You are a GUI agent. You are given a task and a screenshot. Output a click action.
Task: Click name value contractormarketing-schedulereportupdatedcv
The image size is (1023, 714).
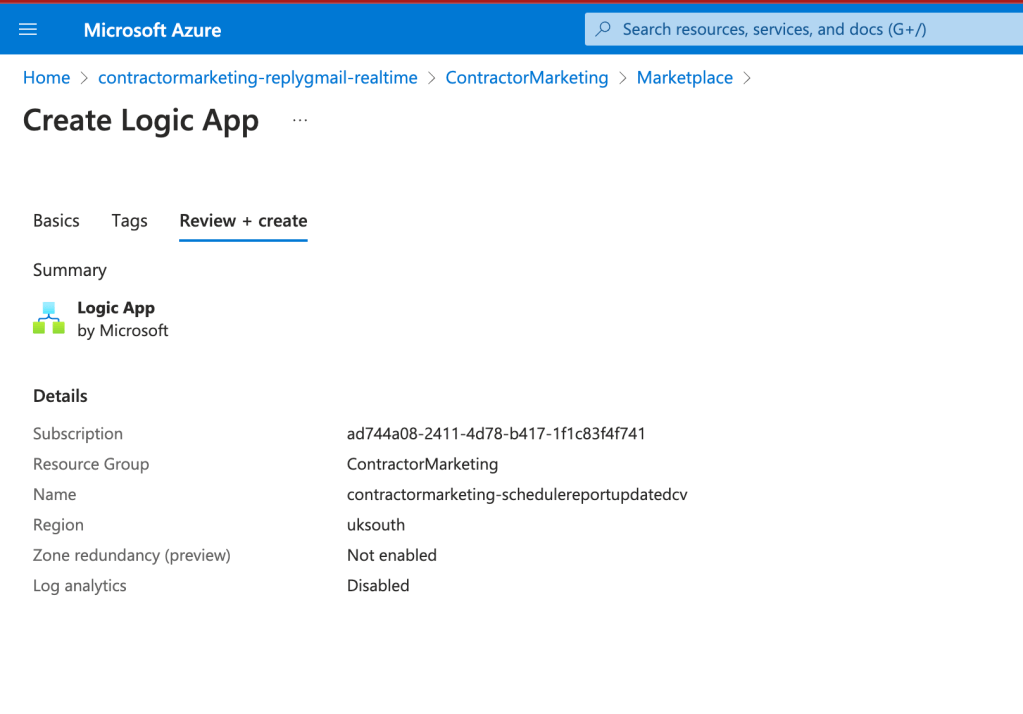(517, 495)
